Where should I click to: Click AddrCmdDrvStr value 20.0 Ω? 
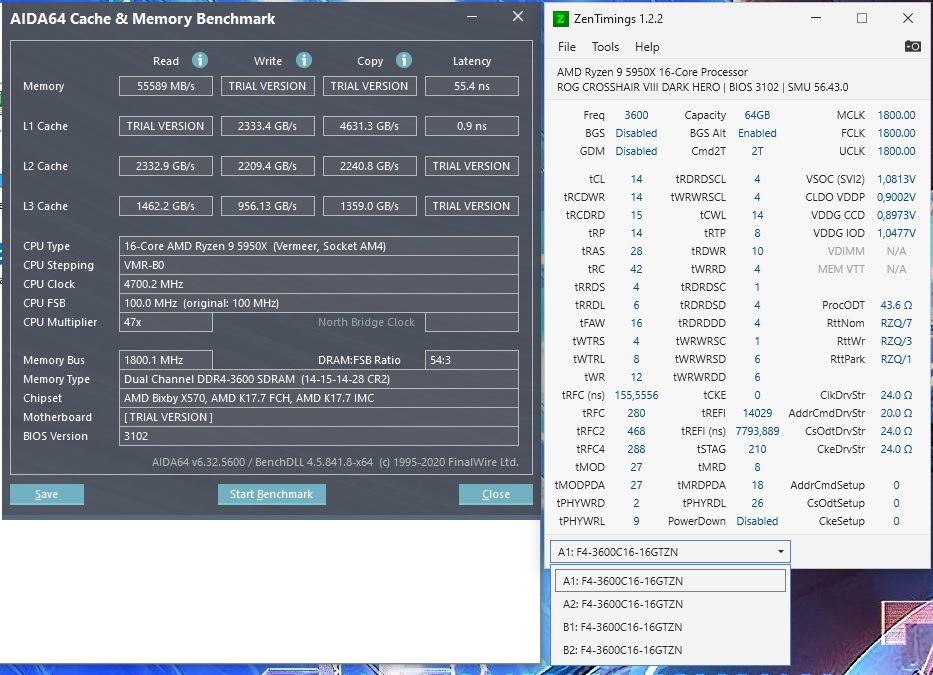point(896,413)
